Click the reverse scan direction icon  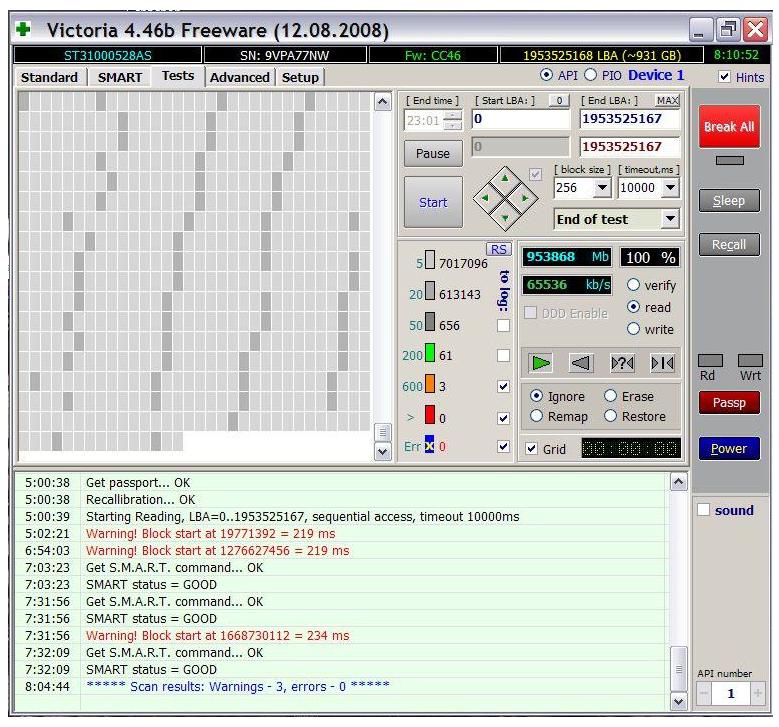(x=581, y=363)
